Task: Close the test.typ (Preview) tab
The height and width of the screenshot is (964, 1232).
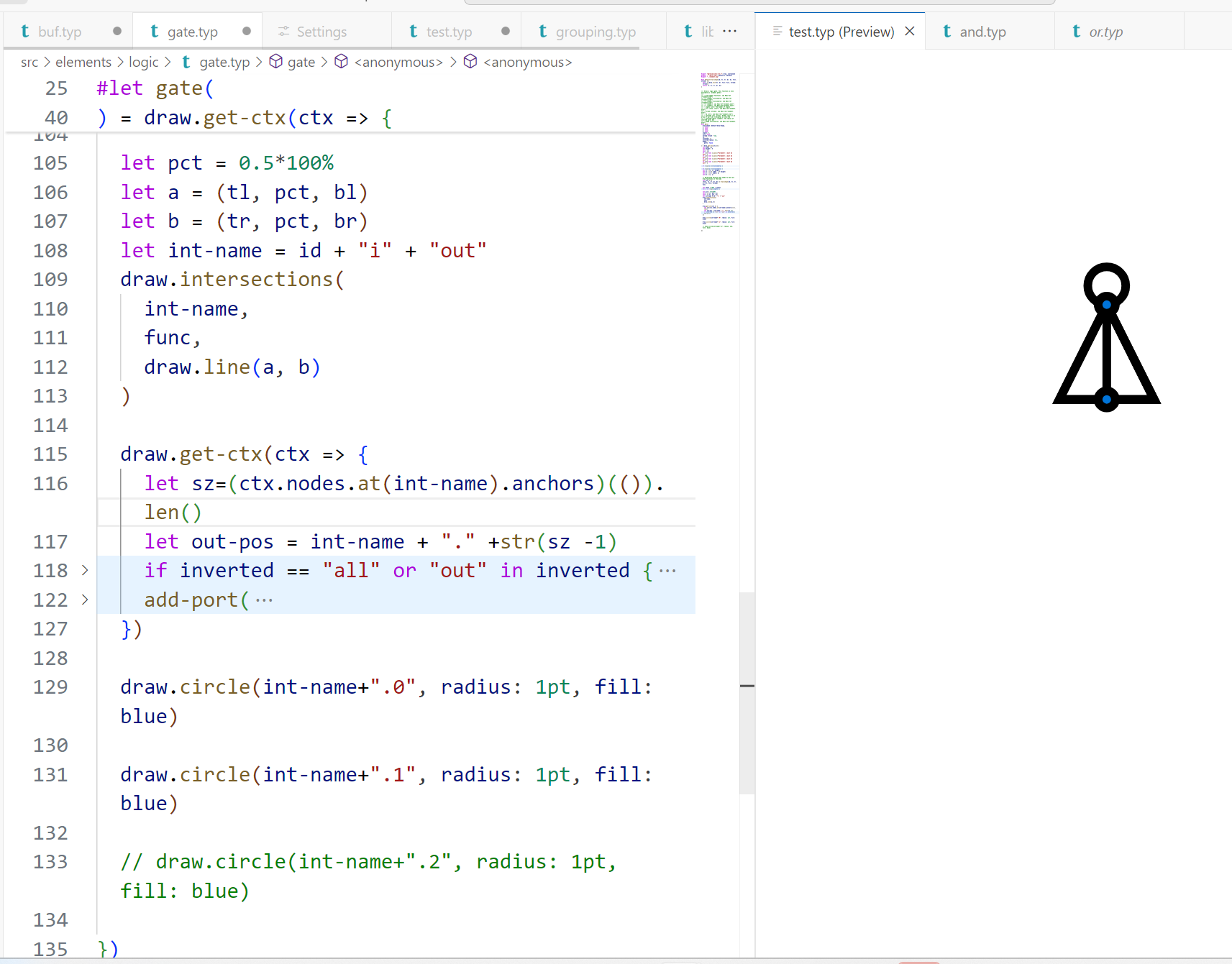Action: tap(910, 32)
